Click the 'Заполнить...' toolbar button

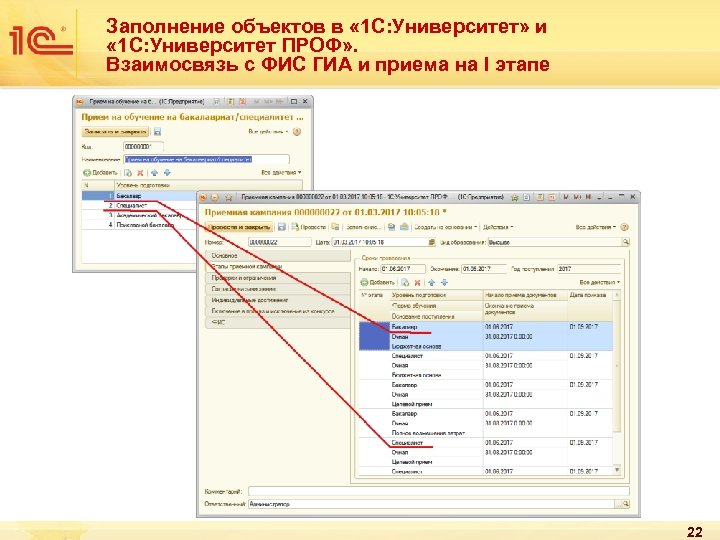[x=363, y=227]
